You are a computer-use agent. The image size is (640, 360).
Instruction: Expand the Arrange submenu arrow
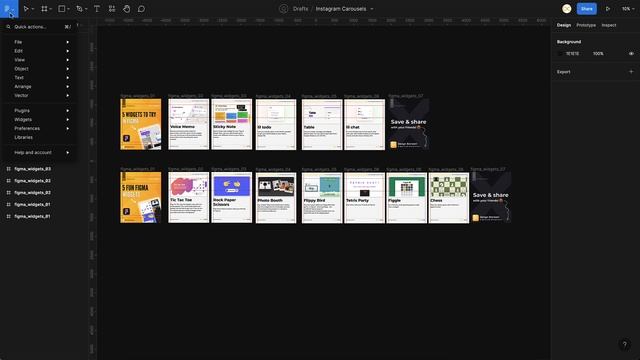pyautogui.click(x=68, y=87)
